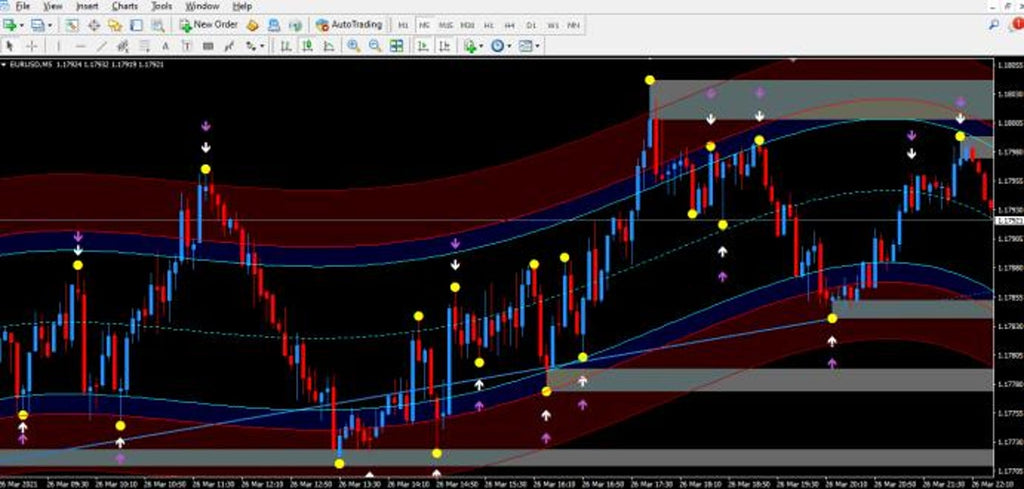The height and width of the screenshot is (489, 1024).
Task: Draw a vertical line on chart
Action: 58,46
